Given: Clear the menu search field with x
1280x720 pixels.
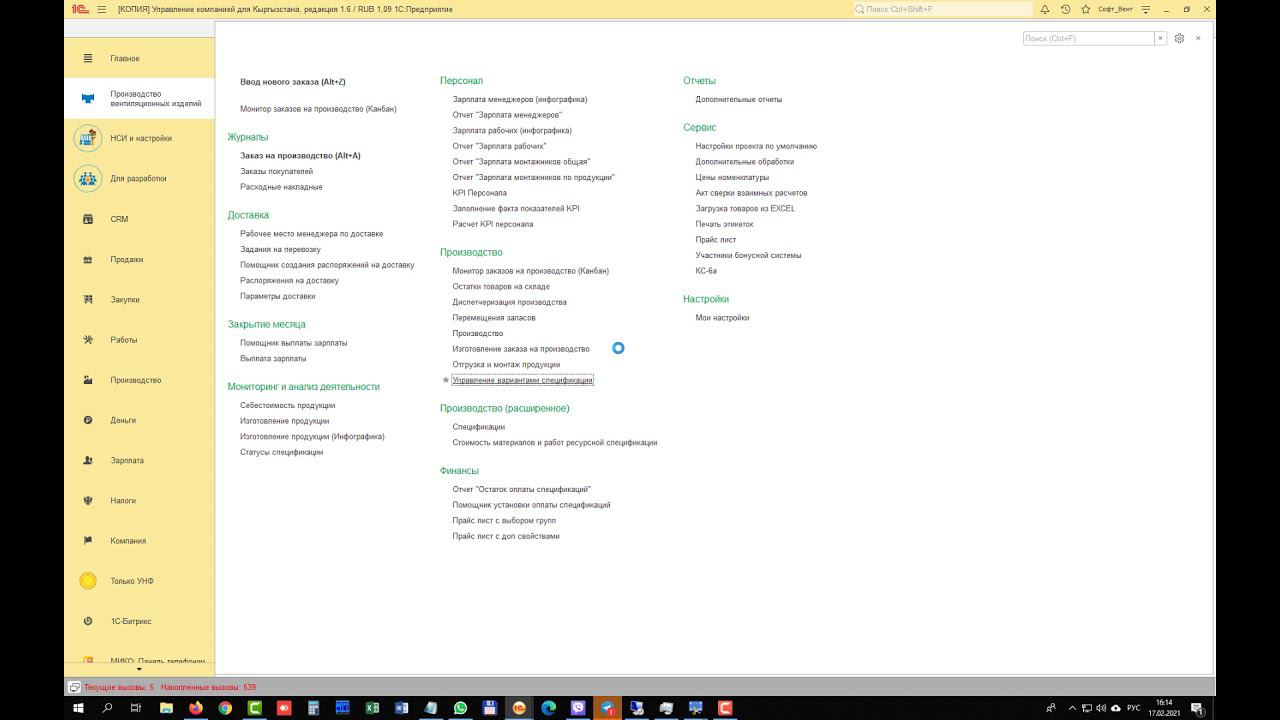Looking at the screenshot, I should 1160,38.
